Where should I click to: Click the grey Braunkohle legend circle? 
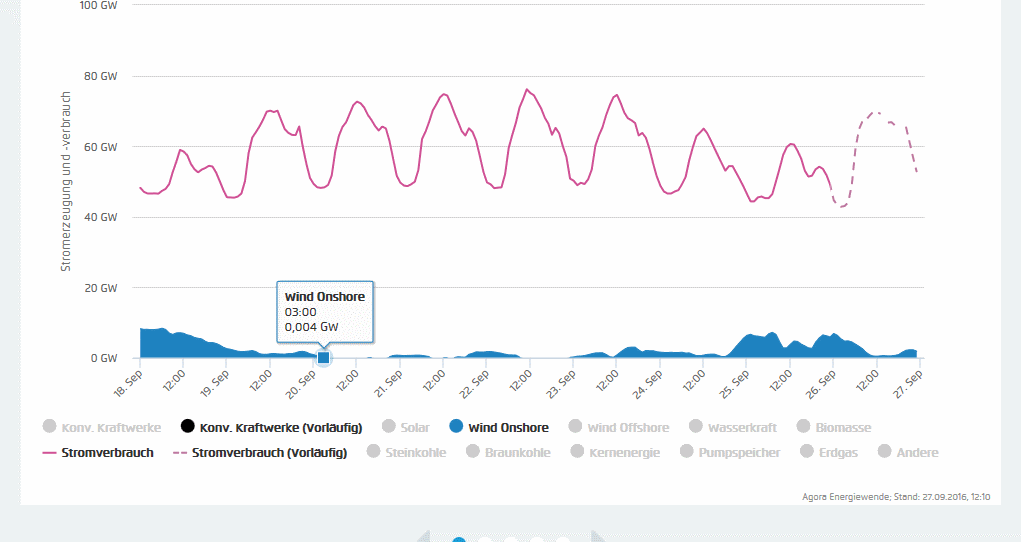click(x=472, y=452)
